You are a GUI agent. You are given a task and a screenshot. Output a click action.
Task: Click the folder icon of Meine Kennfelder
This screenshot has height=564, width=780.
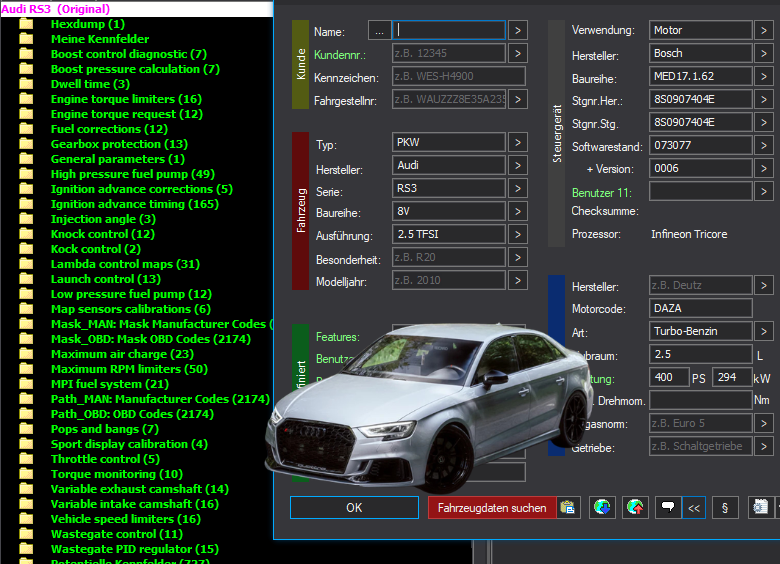pyautogui.click(x=26, y=39)
